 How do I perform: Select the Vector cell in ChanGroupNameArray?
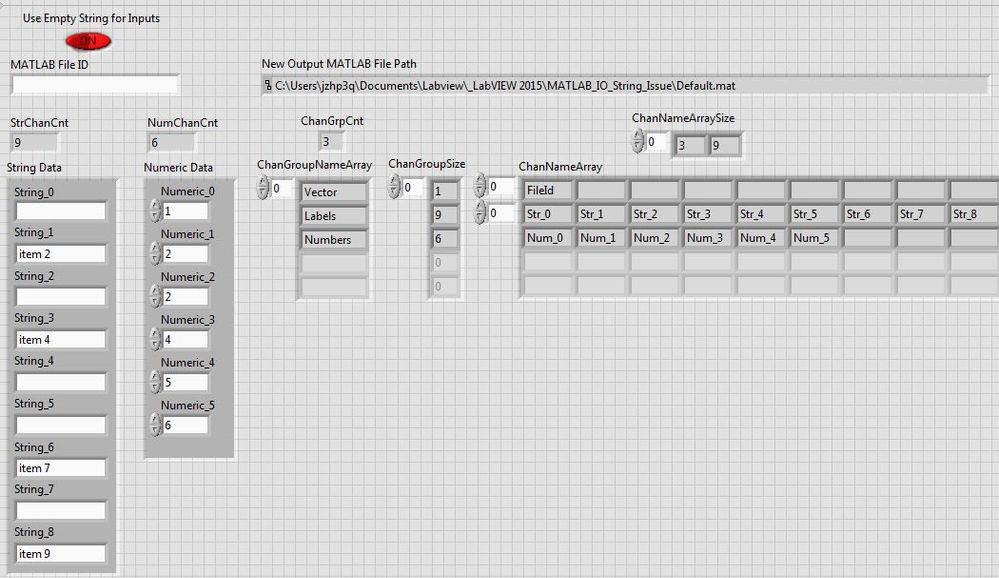tap(332, 191)
